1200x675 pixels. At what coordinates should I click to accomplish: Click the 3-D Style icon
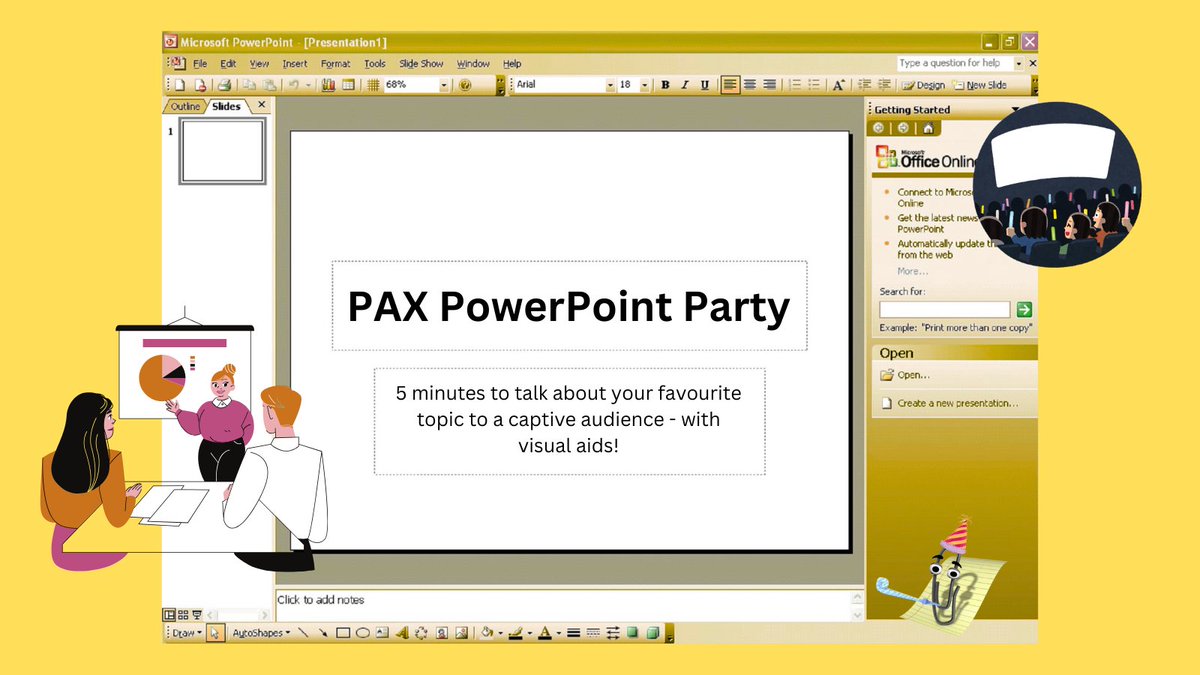(x=652, y=633)
